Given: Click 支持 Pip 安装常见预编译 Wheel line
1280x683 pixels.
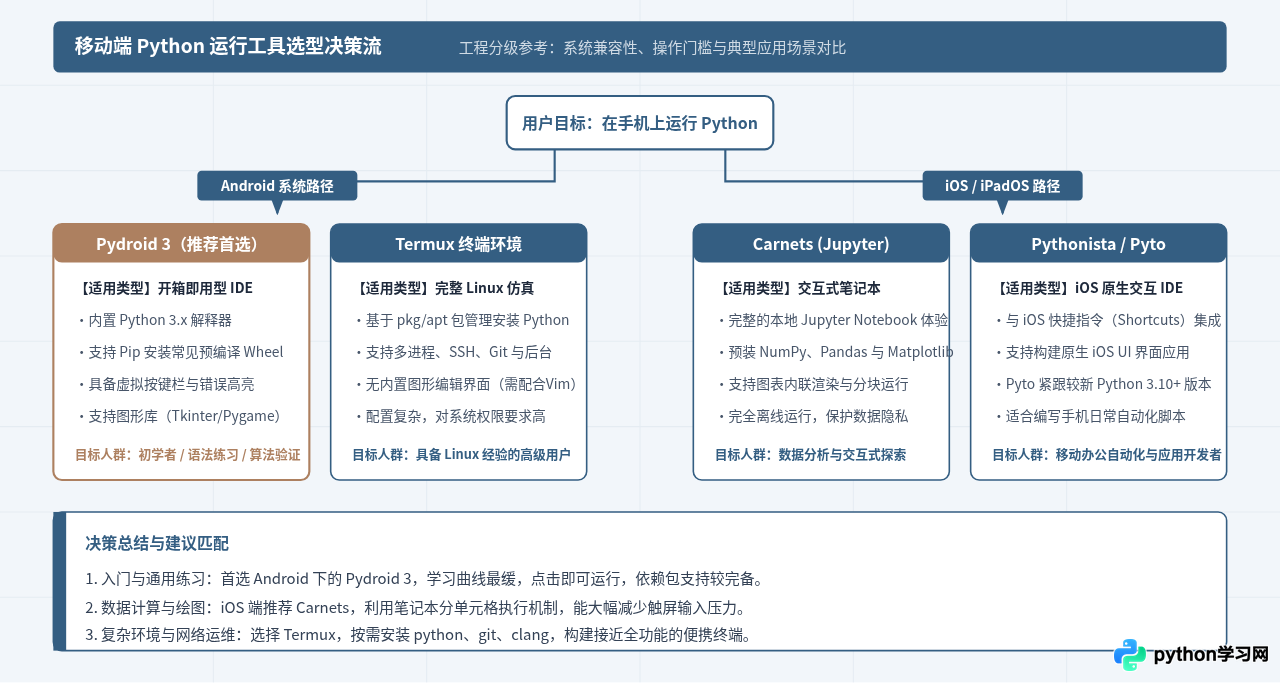Looking at the screenshot, I should pyautogui.click(x=180, y=352).
